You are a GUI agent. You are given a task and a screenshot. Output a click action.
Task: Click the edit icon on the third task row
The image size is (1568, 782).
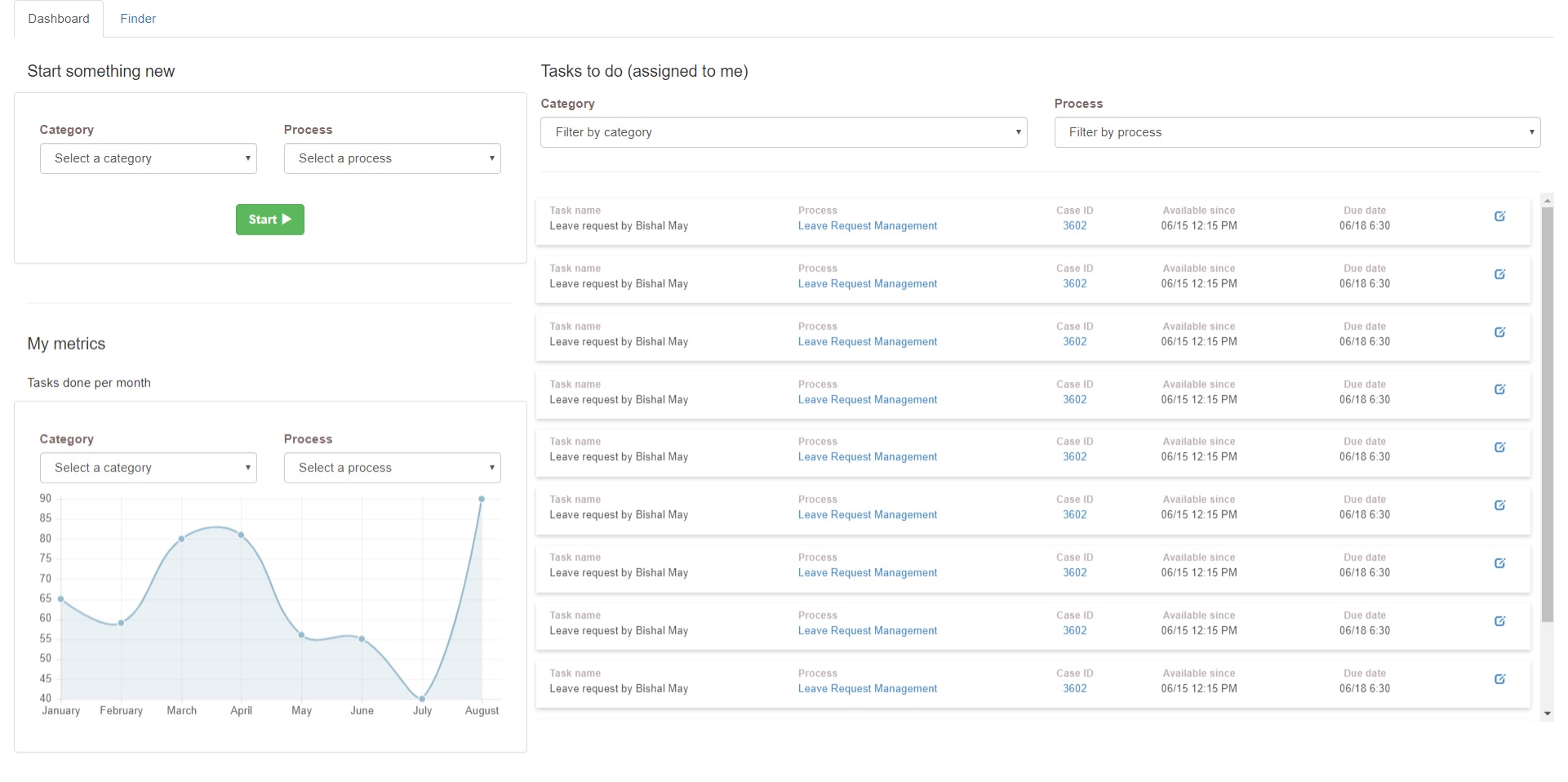point(1499,332)
